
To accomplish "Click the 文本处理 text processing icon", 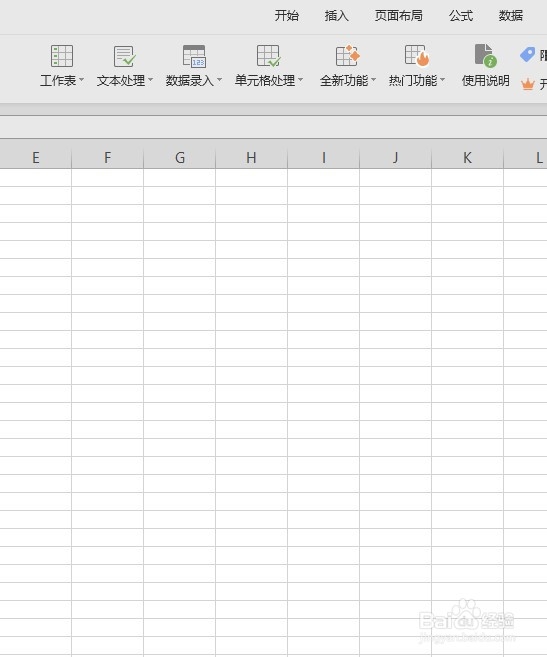I will (124, 56).
